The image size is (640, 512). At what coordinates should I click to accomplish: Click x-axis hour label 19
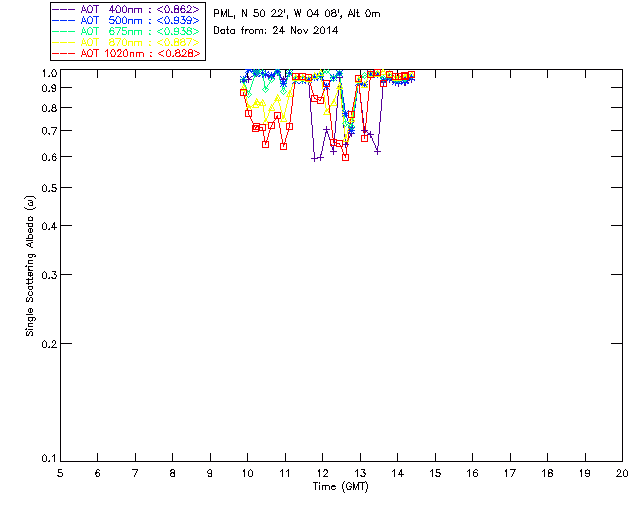pyautogui.click(x=585, y=473)
